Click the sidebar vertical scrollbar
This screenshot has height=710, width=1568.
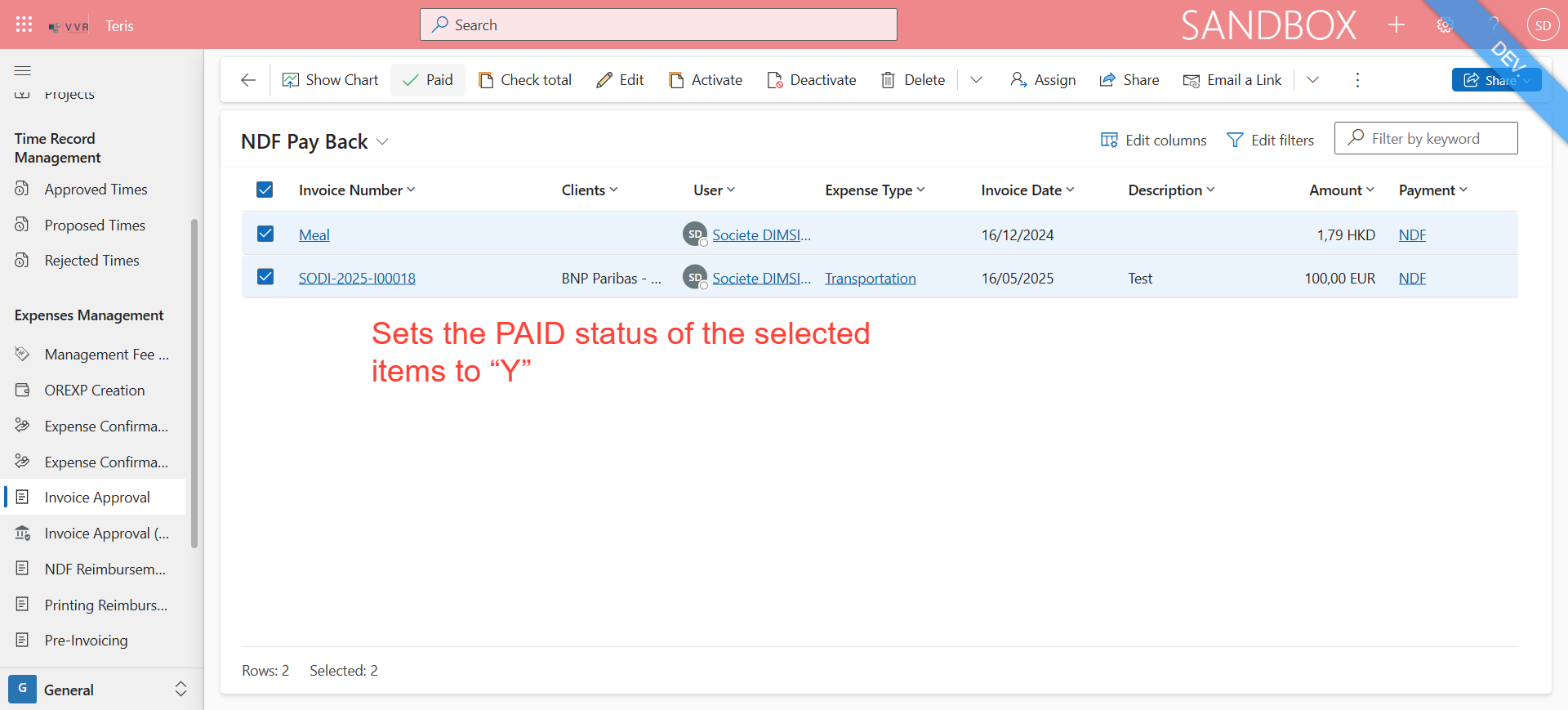[x=194, y=382]
